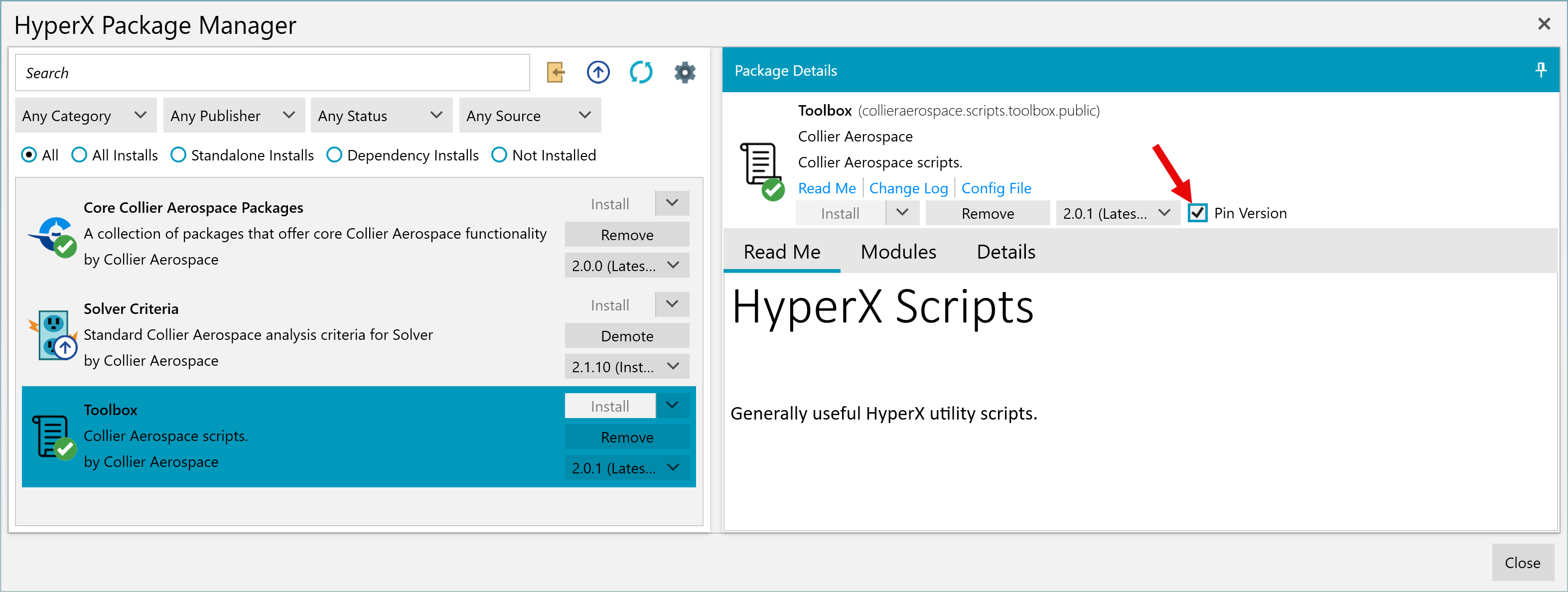
Task: Demote the Solver Criteria package
Action: click(x=627, y=335)
